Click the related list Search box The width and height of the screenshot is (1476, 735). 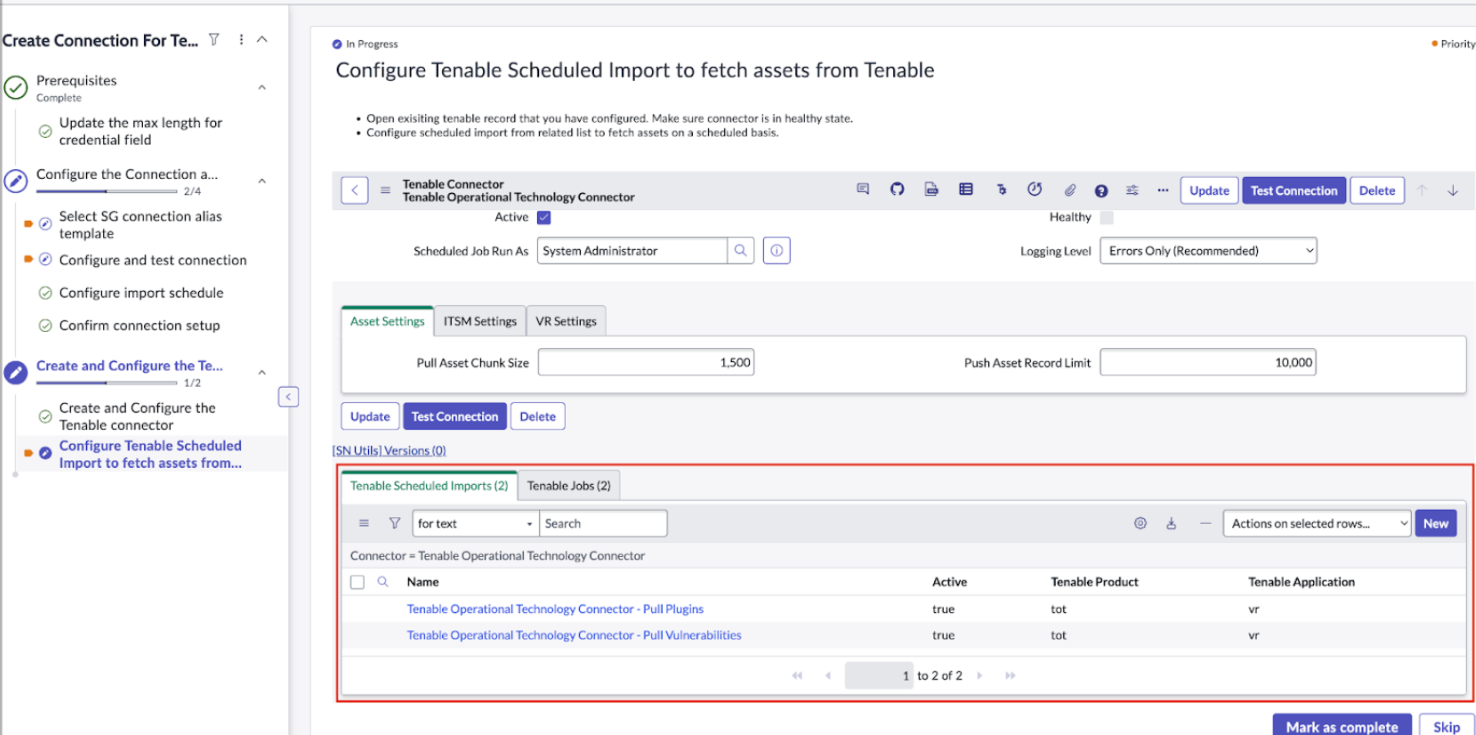[603, 523]
